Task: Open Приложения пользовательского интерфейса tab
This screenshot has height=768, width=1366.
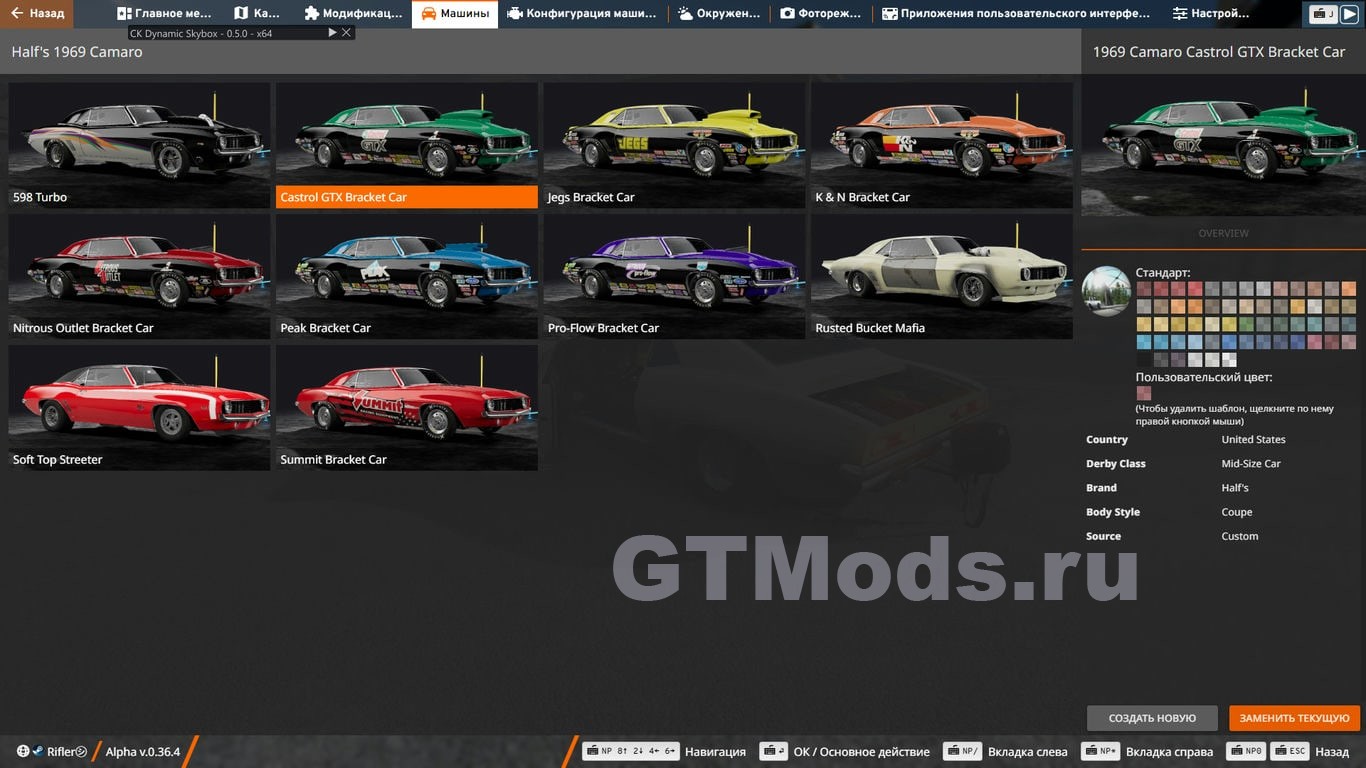Action: coord(1015,14)
